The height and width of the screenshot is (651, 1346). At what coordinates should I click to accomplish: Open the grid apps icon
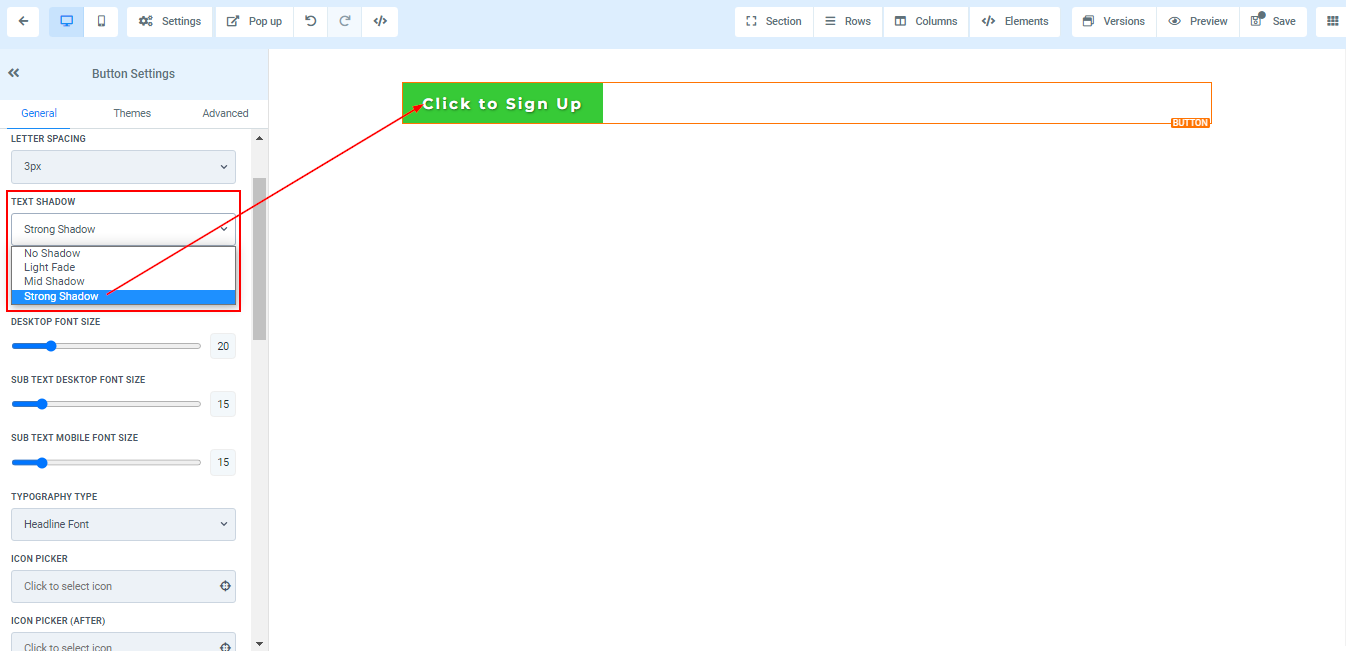(x=1332, y=21)
